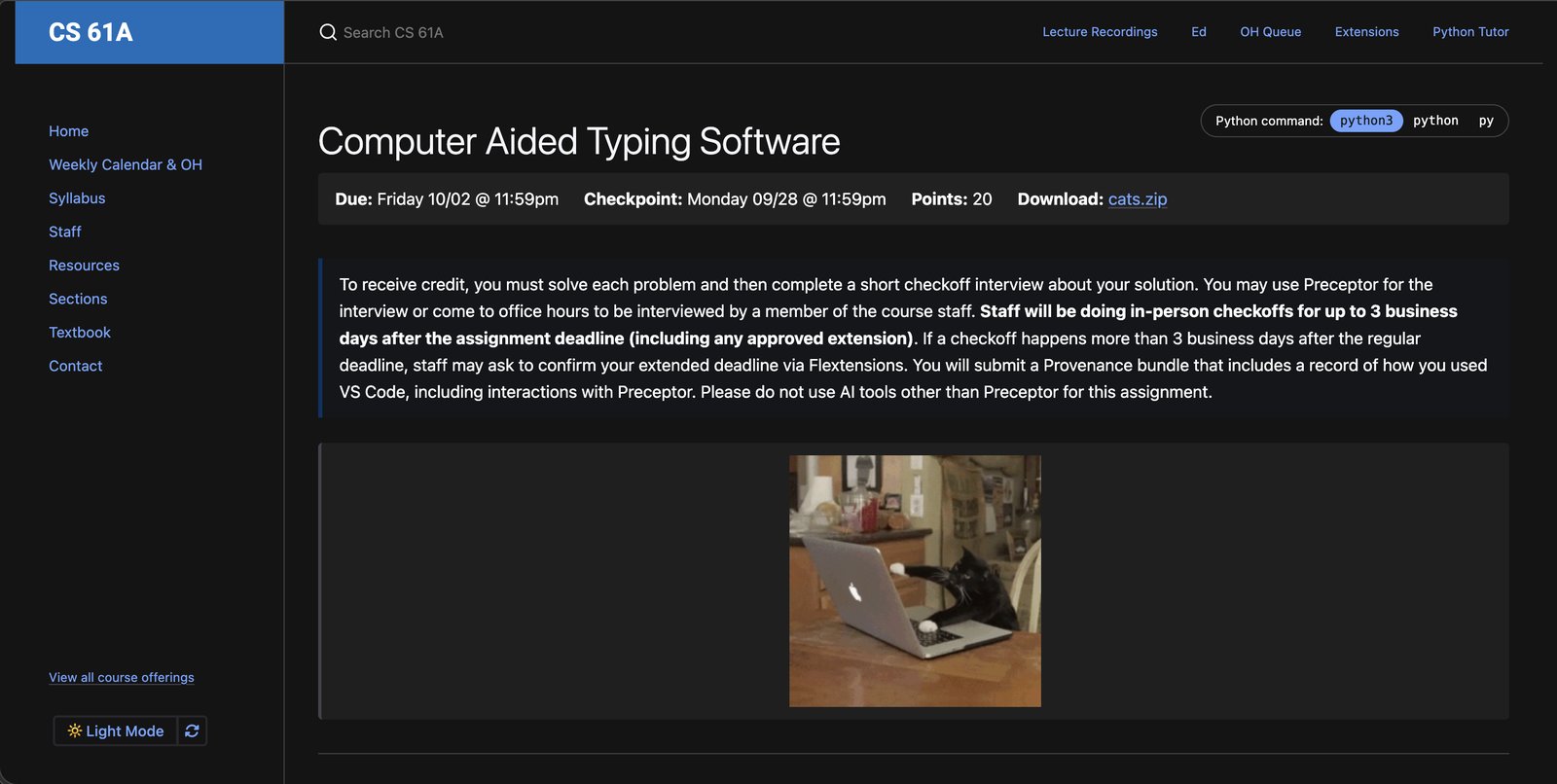Open Weekly Calendar & OH page
This screenshot has height=784, width=1557.
(x=126, y=164)
